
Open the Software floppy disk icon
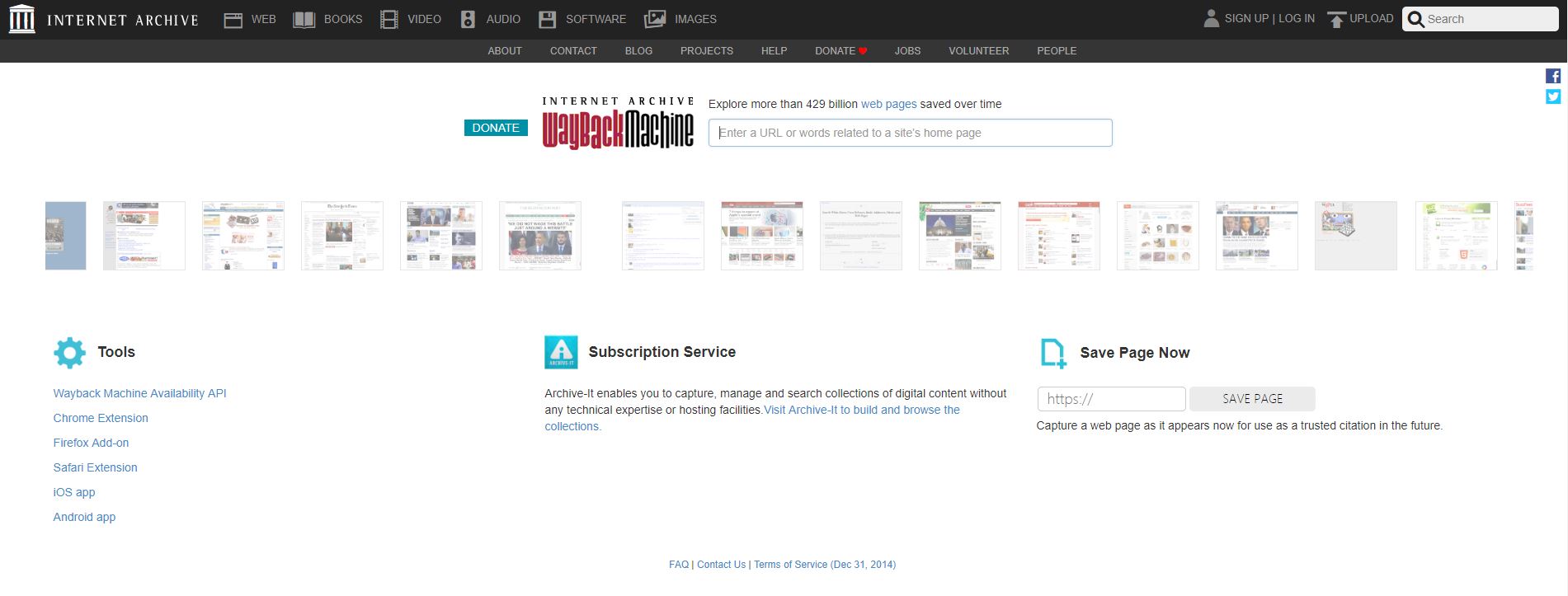pyautogui.click(x=548, y=19)
